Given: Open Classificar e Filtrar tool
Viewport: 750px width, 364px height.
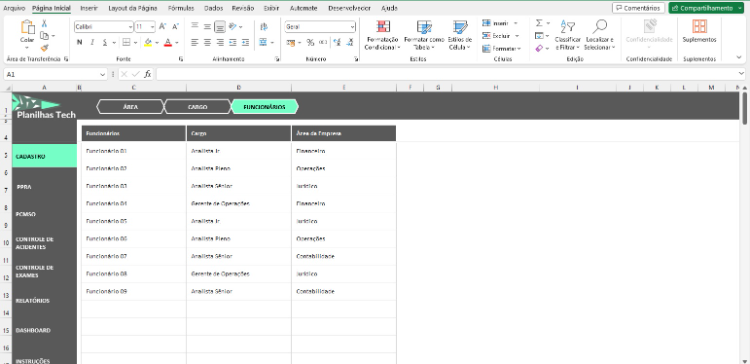Looking at the screenshot, I should (568, 27).
